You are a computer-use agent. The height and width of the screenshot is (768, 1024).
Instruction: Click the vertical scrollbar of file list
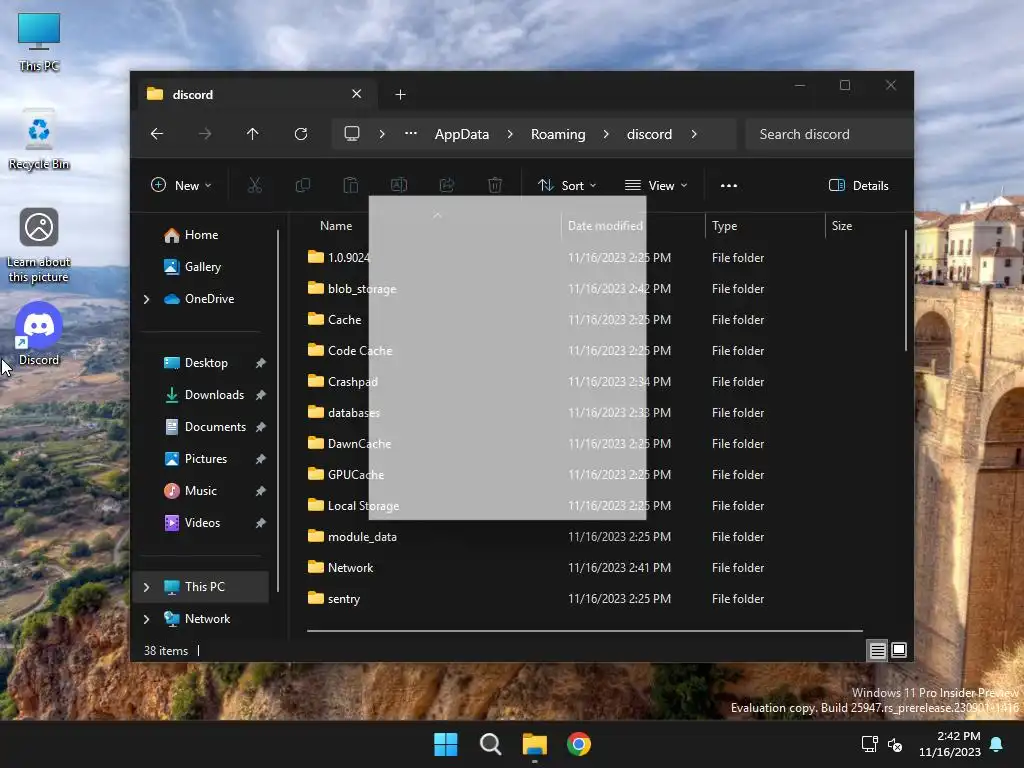(906, 291)
